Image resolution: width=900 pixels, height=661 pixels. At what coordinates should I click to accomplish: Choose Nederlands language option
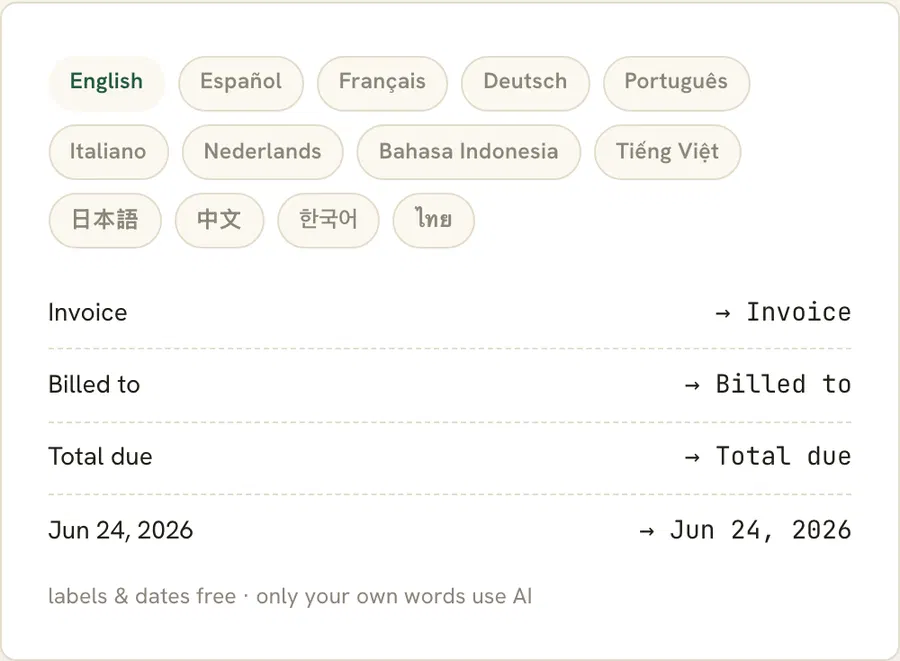pos(262,151)
